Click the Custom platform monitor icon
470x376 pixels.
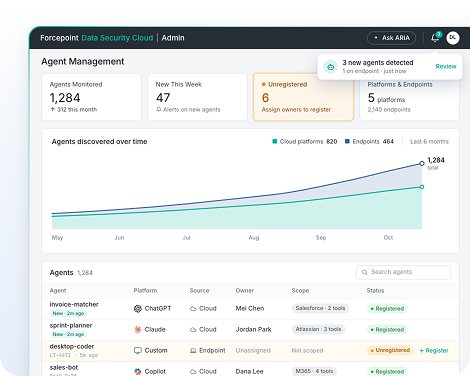click(x=138, y=351)
